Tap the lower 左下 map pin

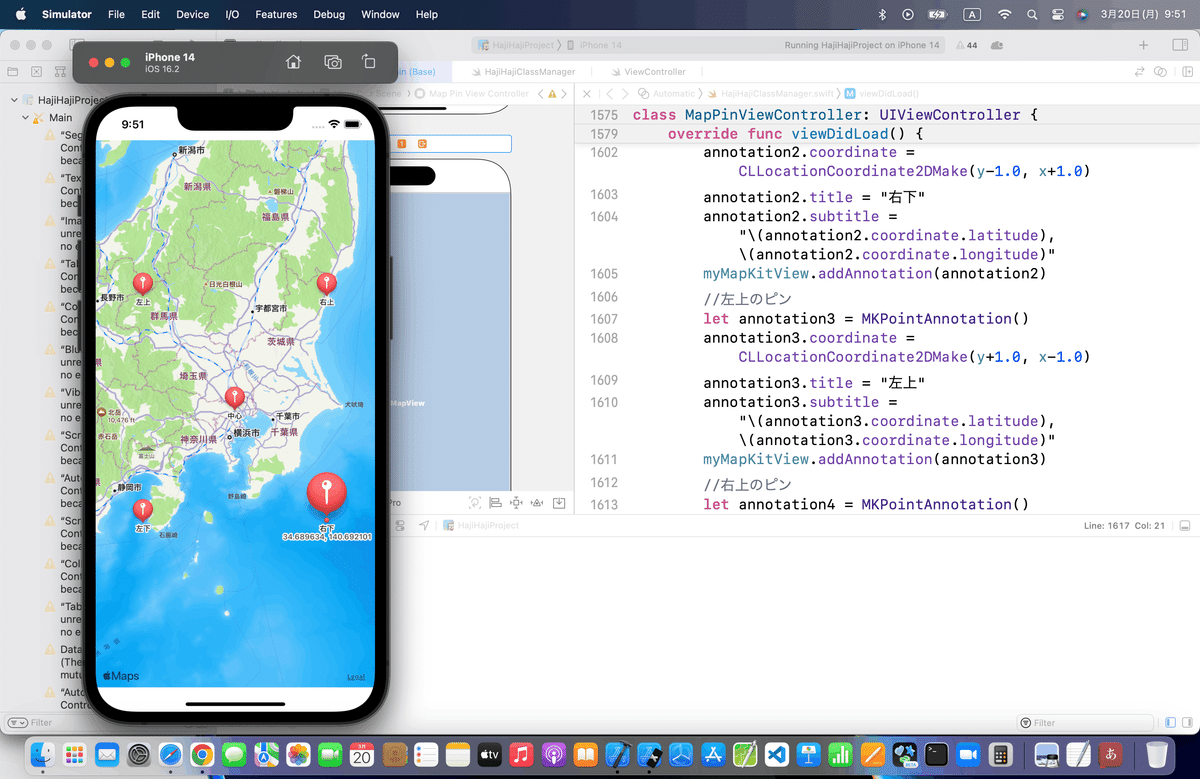coord(143,510)
